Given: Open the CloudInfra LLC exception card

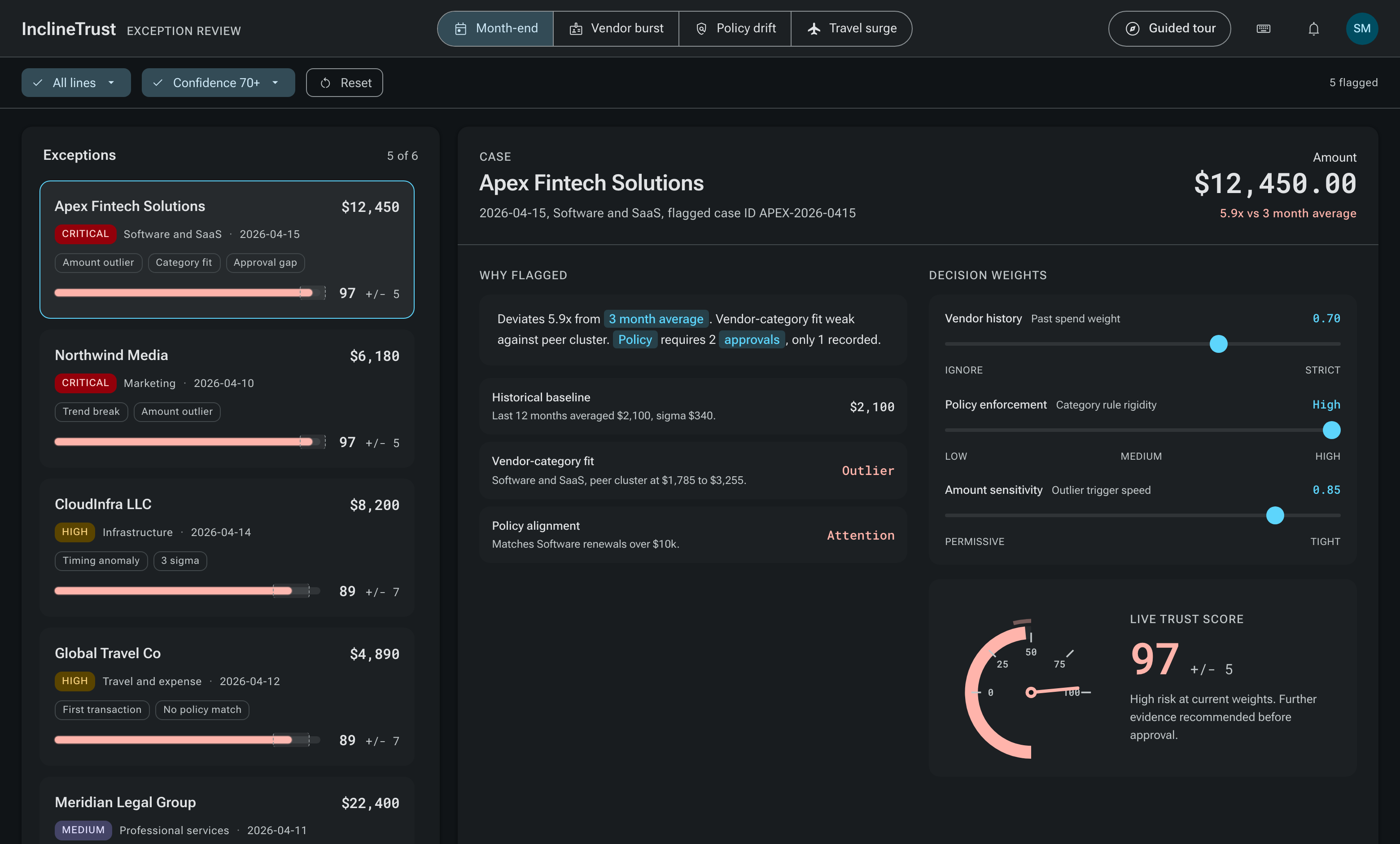Looking at the screenshot, I should point(227,548).
